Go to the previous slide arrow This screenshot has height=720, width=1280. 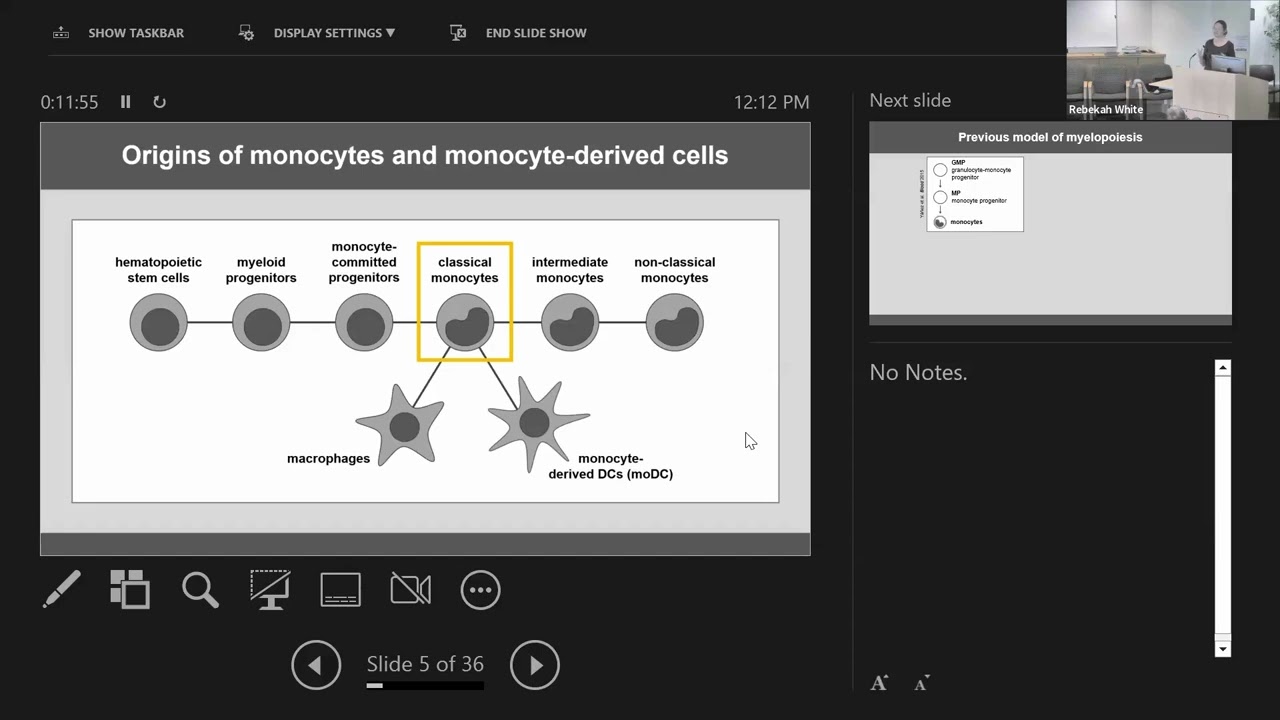[x=316, y=665]
